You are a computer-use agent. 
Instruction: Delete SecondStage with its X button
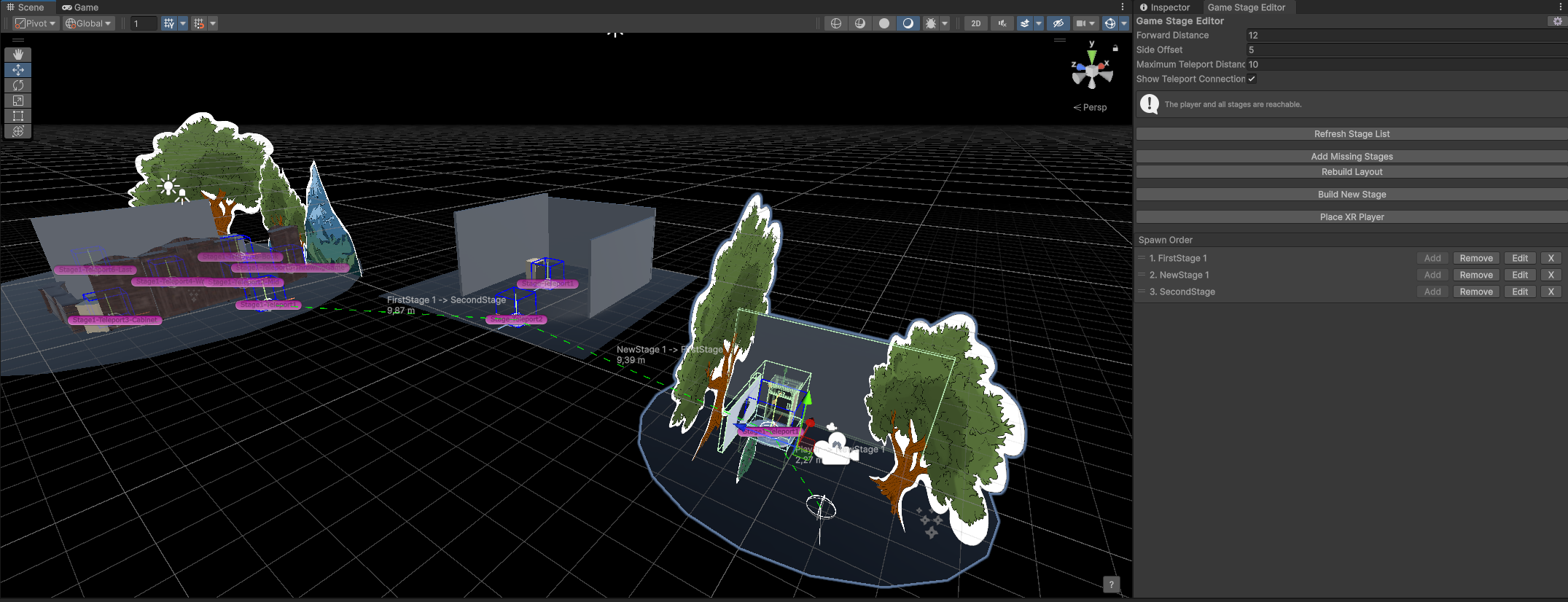coord(1551,292)
